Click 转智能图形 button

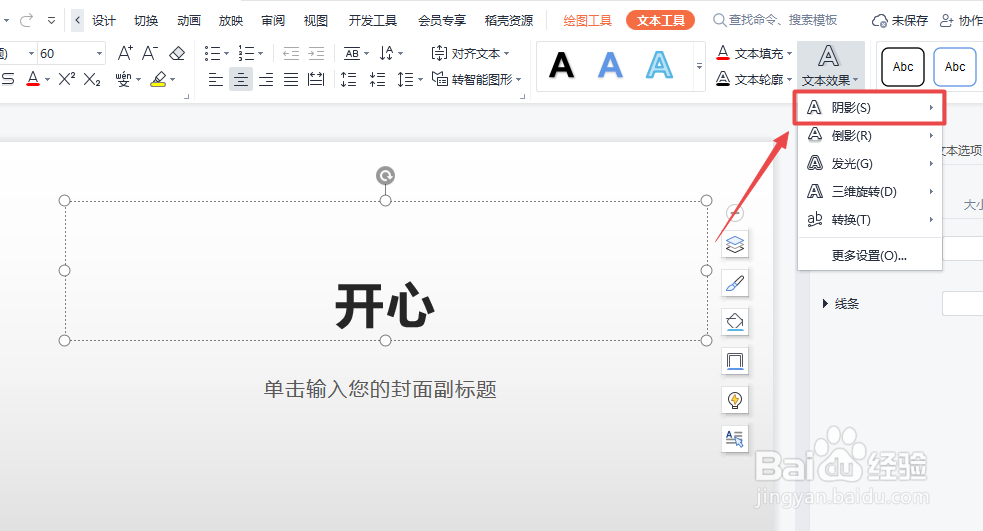tap(476, 80)
